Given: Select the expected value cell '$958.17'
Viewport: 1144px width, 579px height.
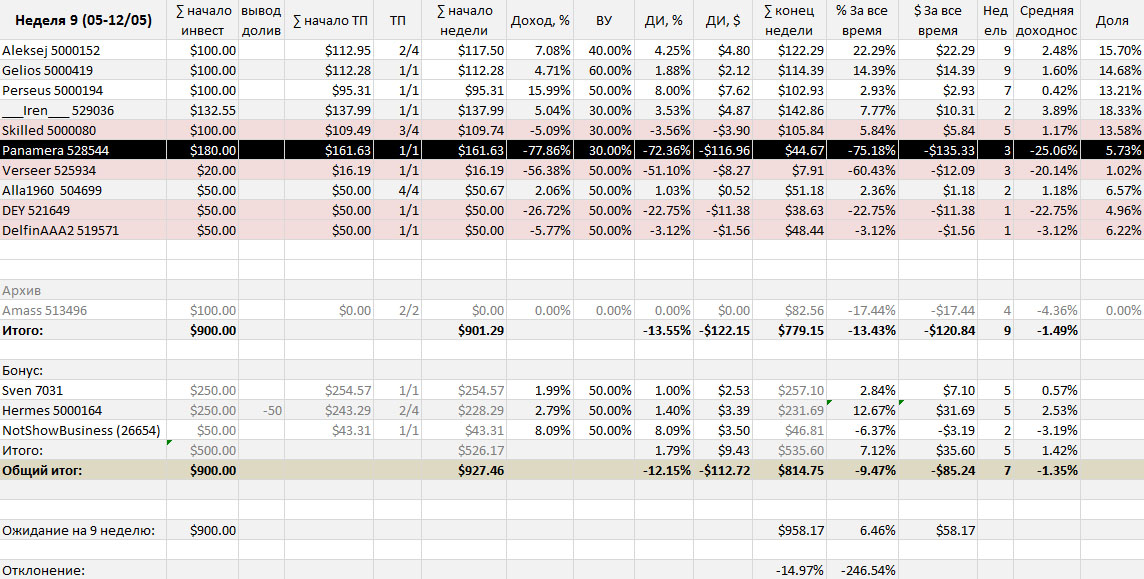Looking at the screenshot, I should (789, 530).
